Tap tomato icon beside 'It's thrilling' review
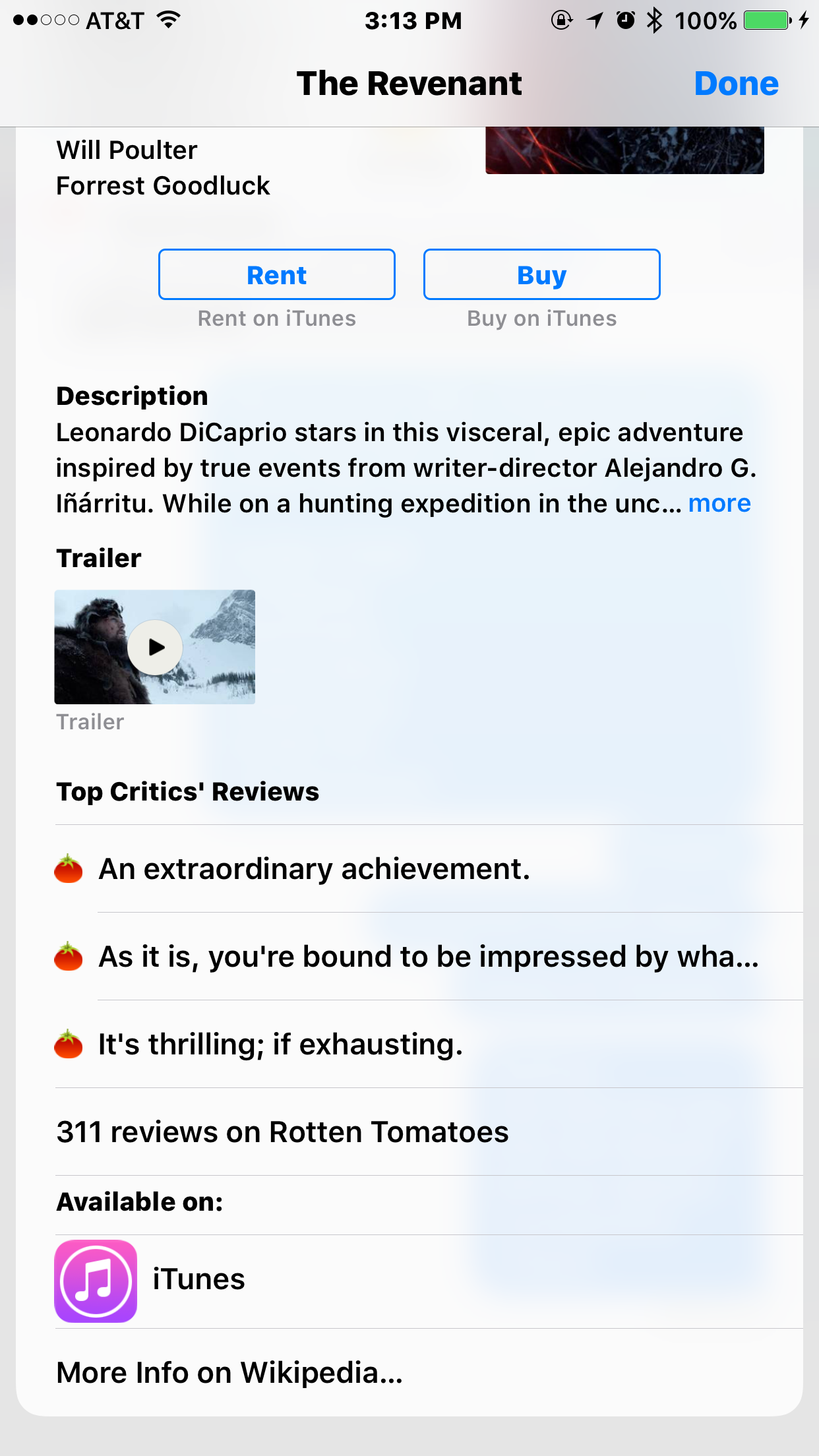The height and width of the screenshot is (1456, 819). click(x=69, y=1044)
